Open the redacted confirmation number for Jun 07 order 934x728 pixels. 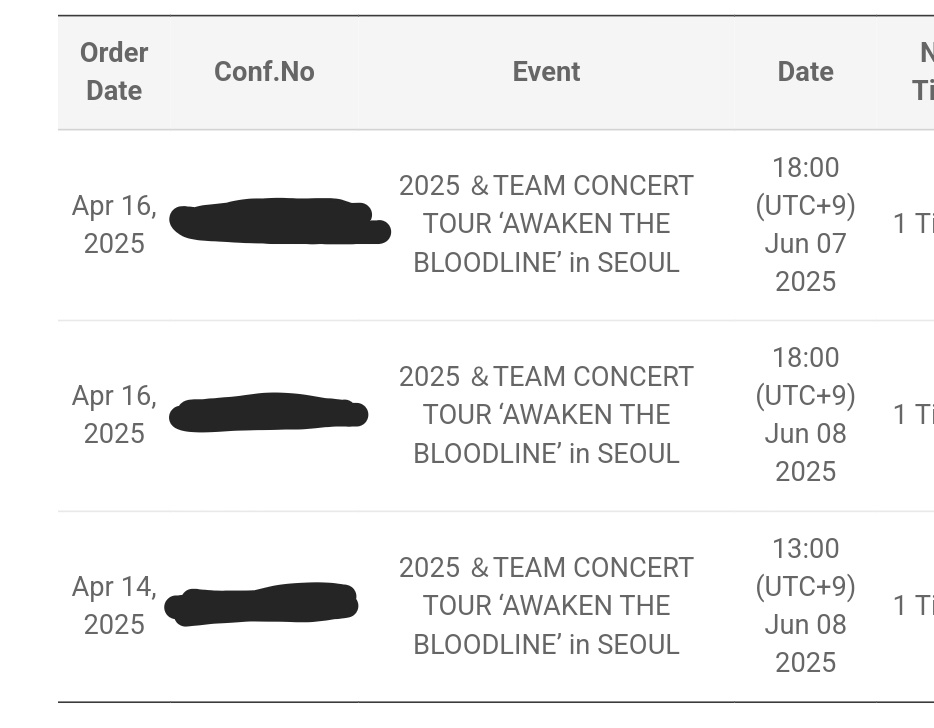(280, 221)
